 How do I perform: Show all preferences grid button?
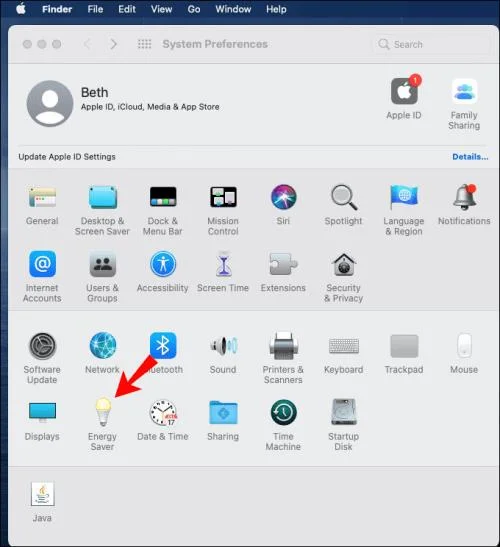[144, 44]
